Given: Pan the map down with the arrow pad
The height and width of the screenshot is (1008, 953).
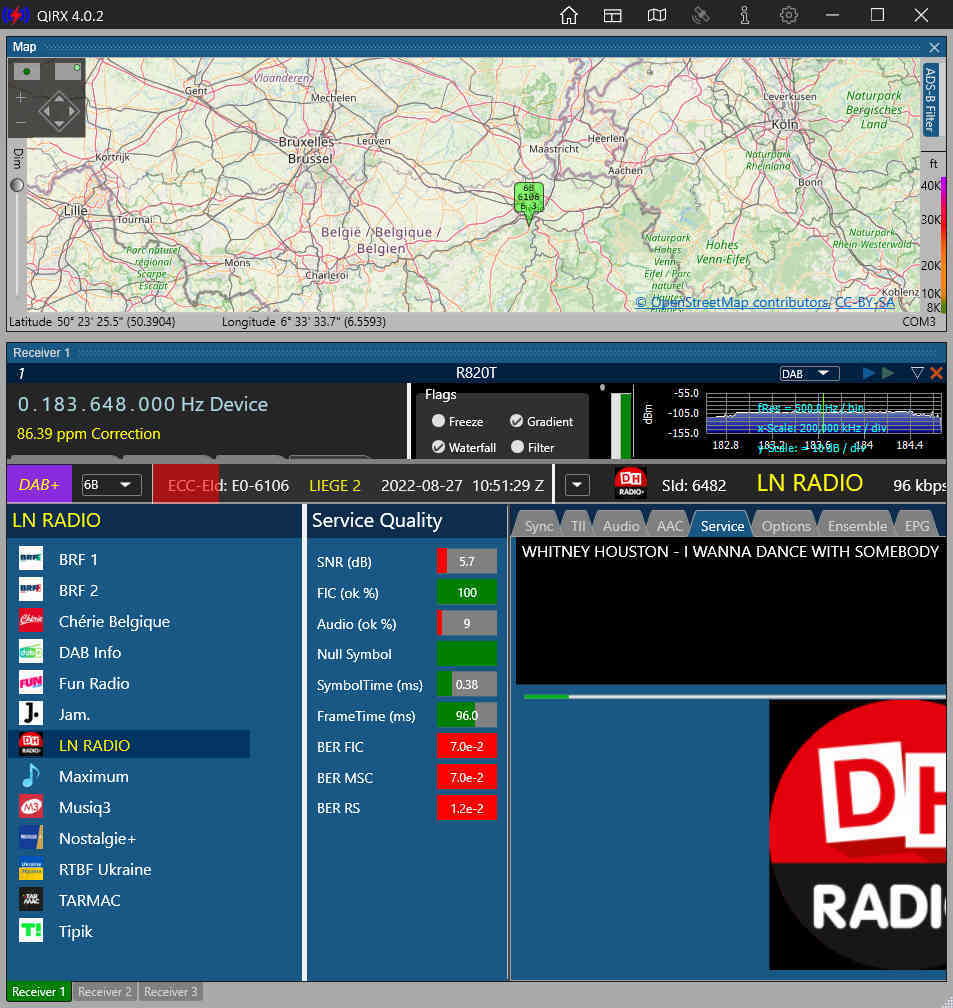Looking at the screenshot, I should click(59, 125).
